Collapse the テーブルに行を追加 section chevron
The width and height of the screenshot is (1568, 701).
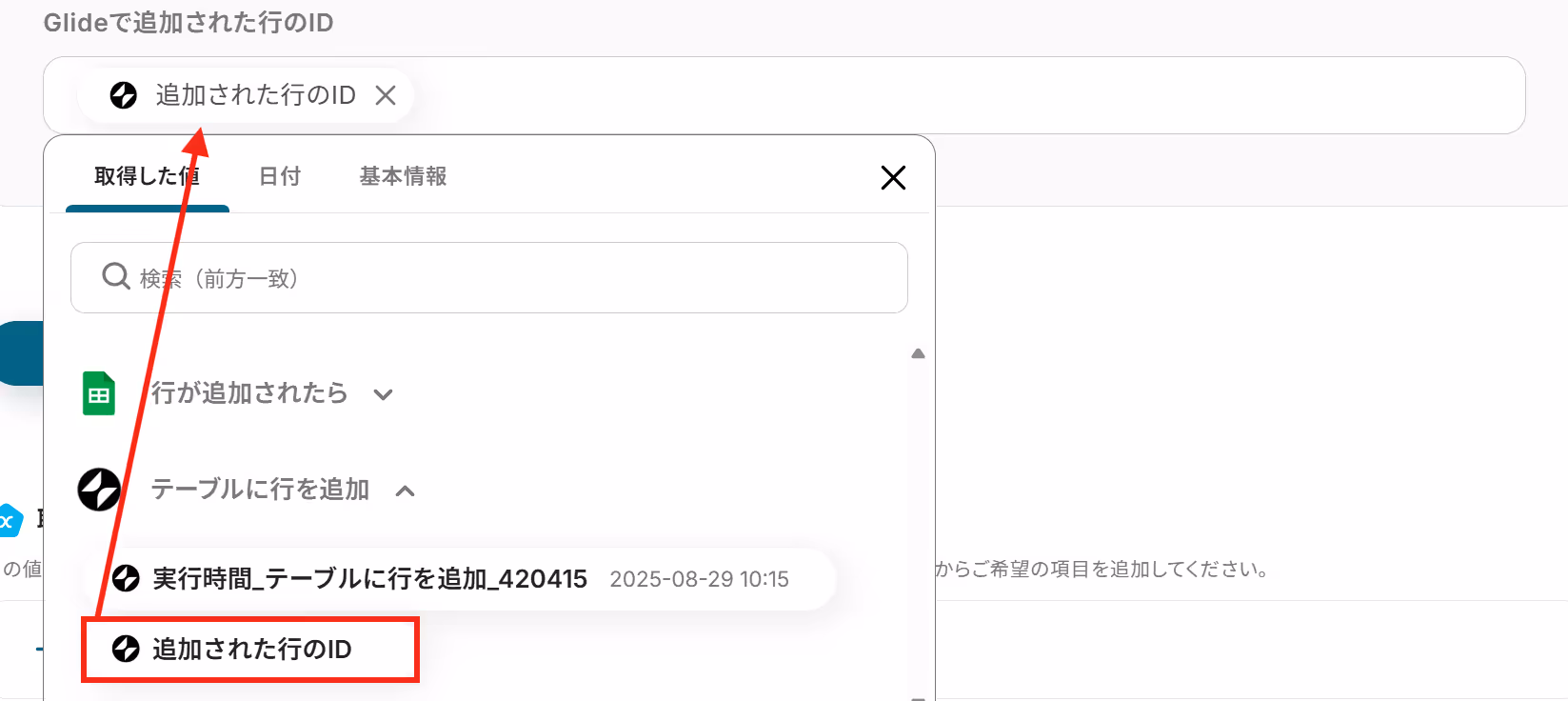point(406,491)
